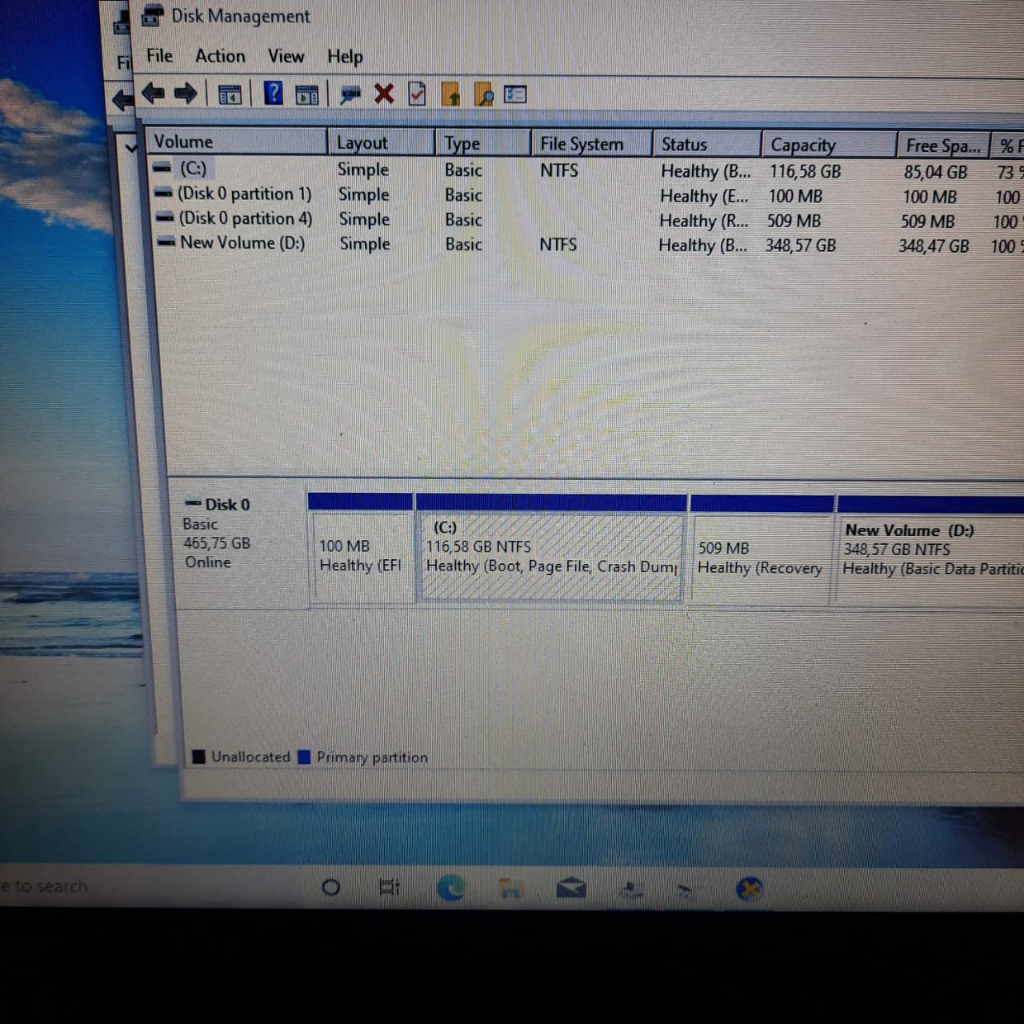Click the Forward arrow toolbar icon
This screenshot has height=1024, width=1024.
click(x=185, y=94)
